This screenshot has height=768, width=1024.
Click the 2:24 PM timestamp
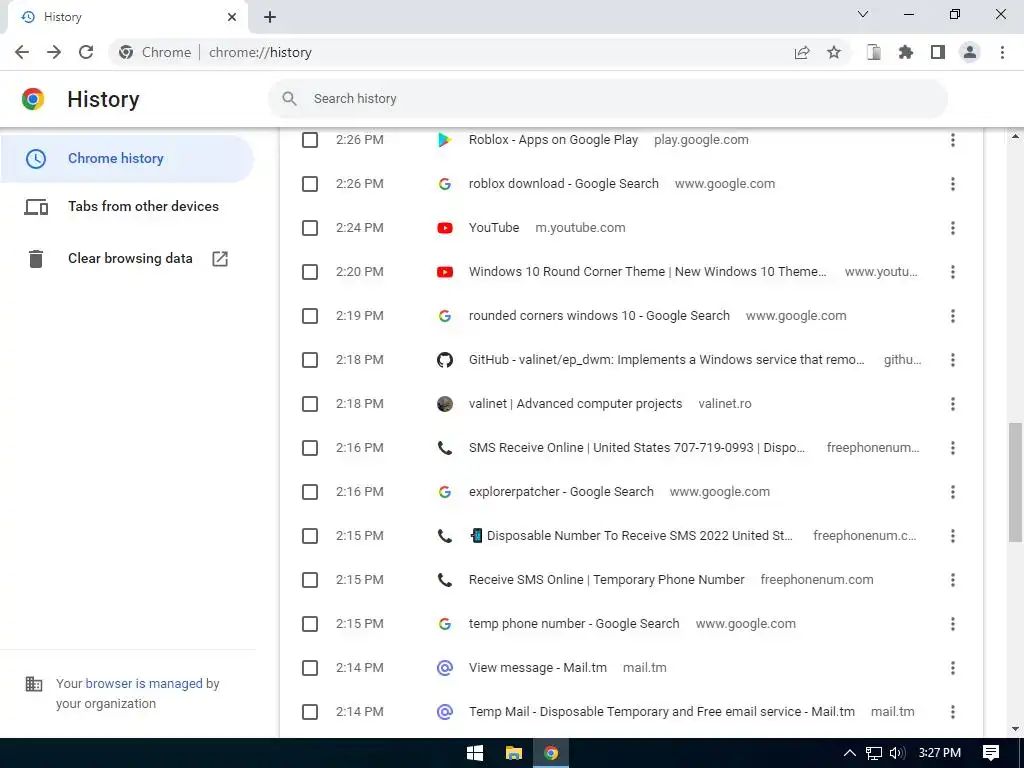pos(360,228)
